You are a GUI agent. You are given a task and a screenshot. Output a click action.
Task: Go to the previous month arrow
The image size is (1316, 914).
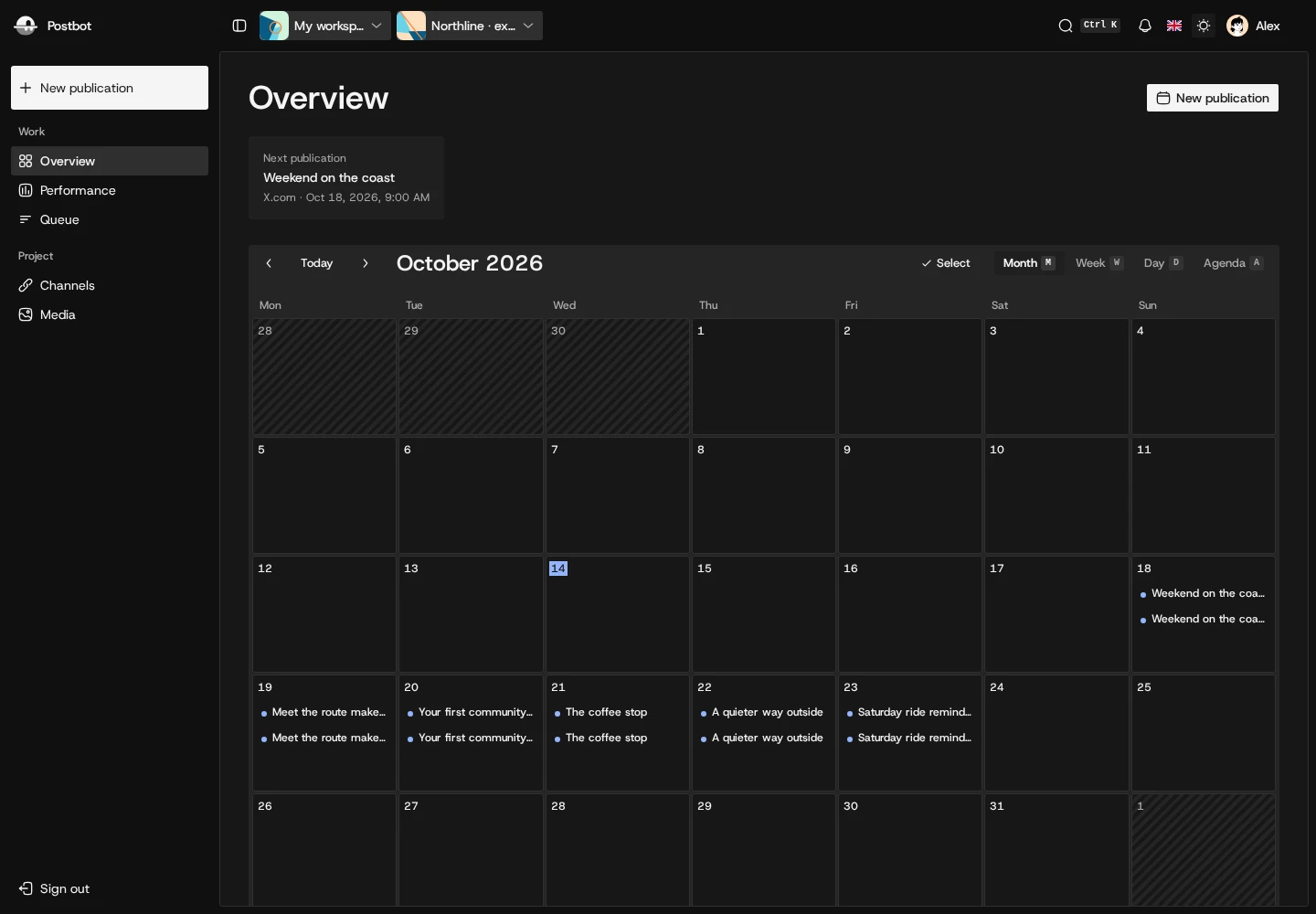pyautogui.click(x=269, y=263)
